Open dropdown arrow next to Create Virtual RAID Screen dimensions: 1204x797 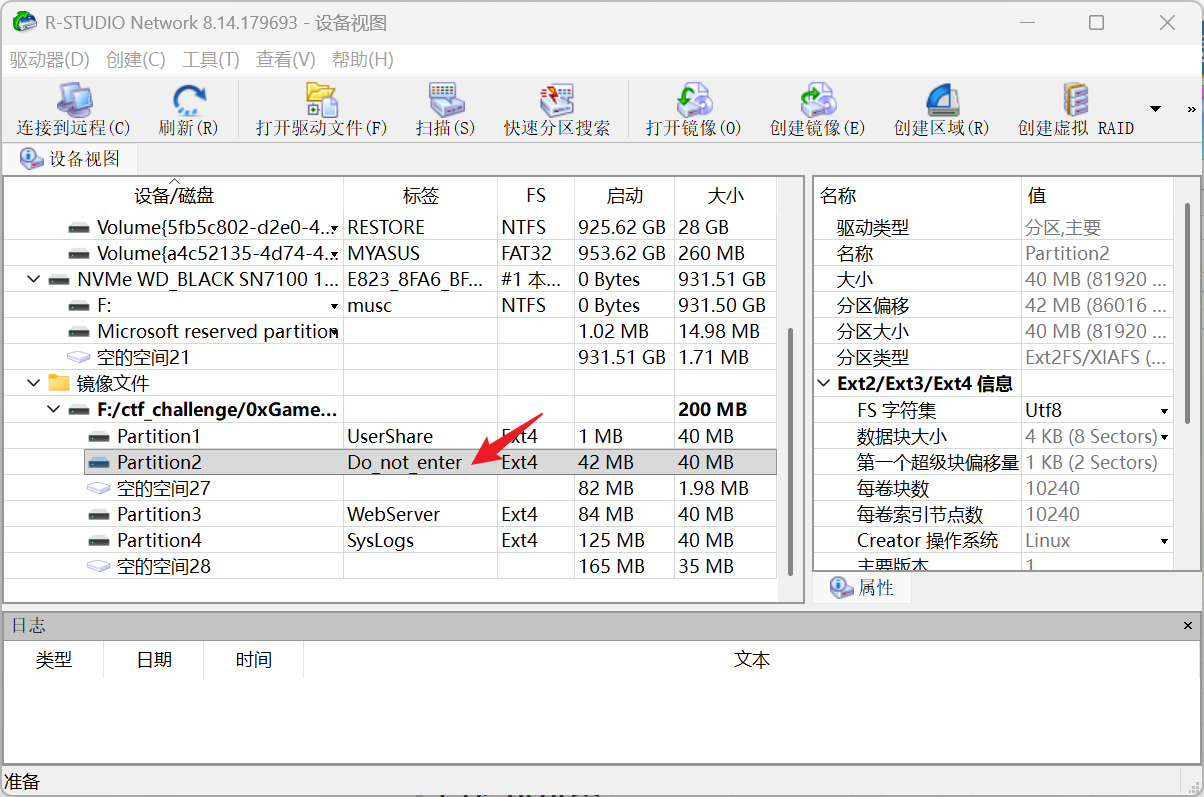coord(1155,109)
